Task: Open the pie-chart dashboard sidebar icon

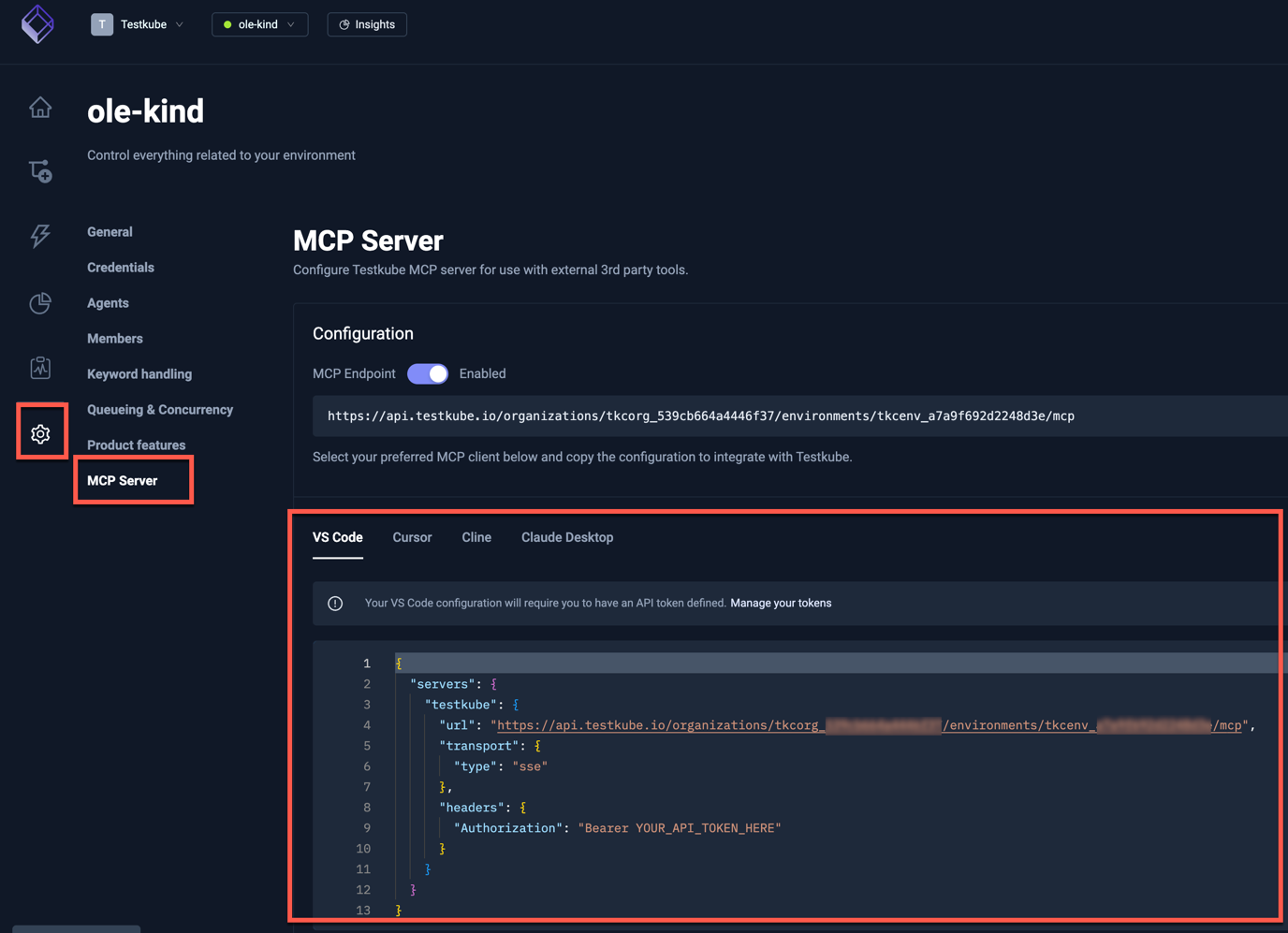Action: pyautogui.click(x=39, y=302)
